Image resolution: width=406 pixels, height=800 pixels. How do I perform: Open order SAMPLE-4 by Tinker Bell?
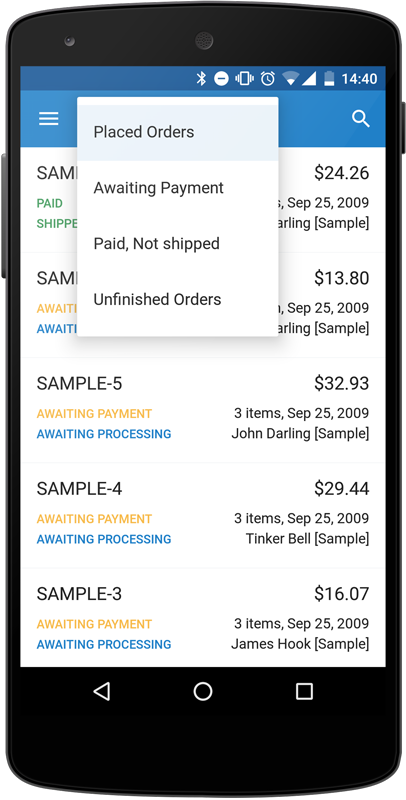(203, 515)
